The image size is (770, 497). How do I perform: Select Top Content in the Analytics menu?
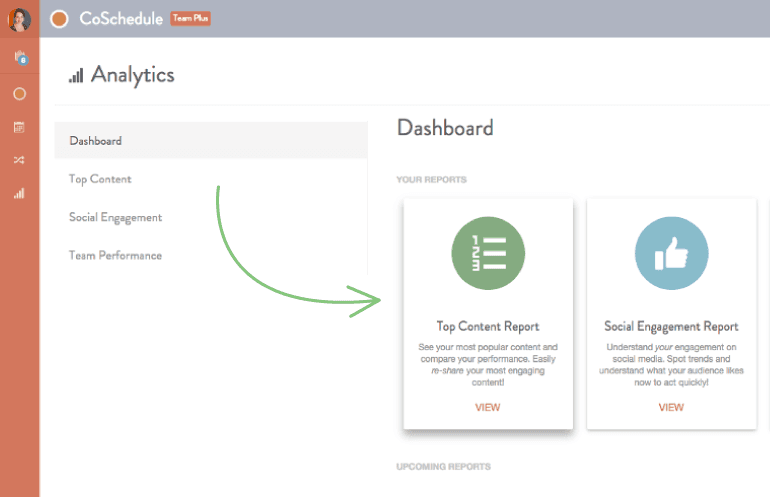tap(100, 179)
